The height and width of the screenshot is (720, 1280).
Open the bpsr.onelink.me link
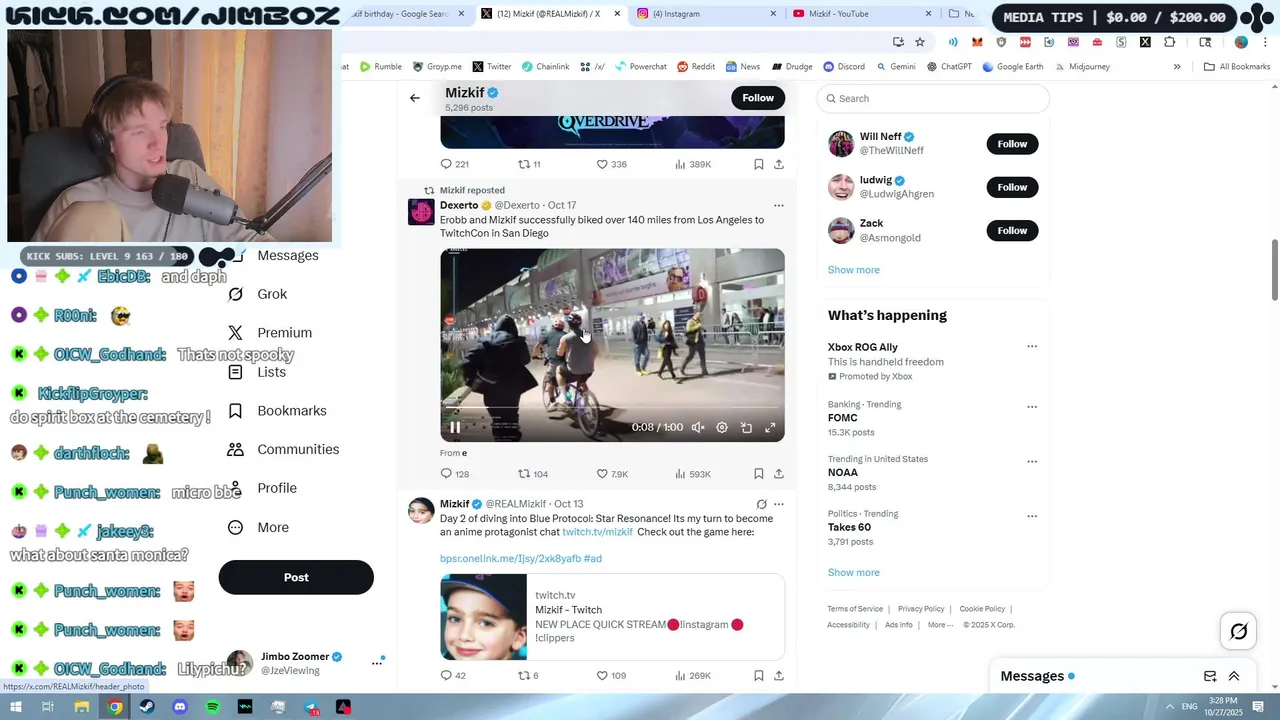pyautogui.click(x=510, y=558)
